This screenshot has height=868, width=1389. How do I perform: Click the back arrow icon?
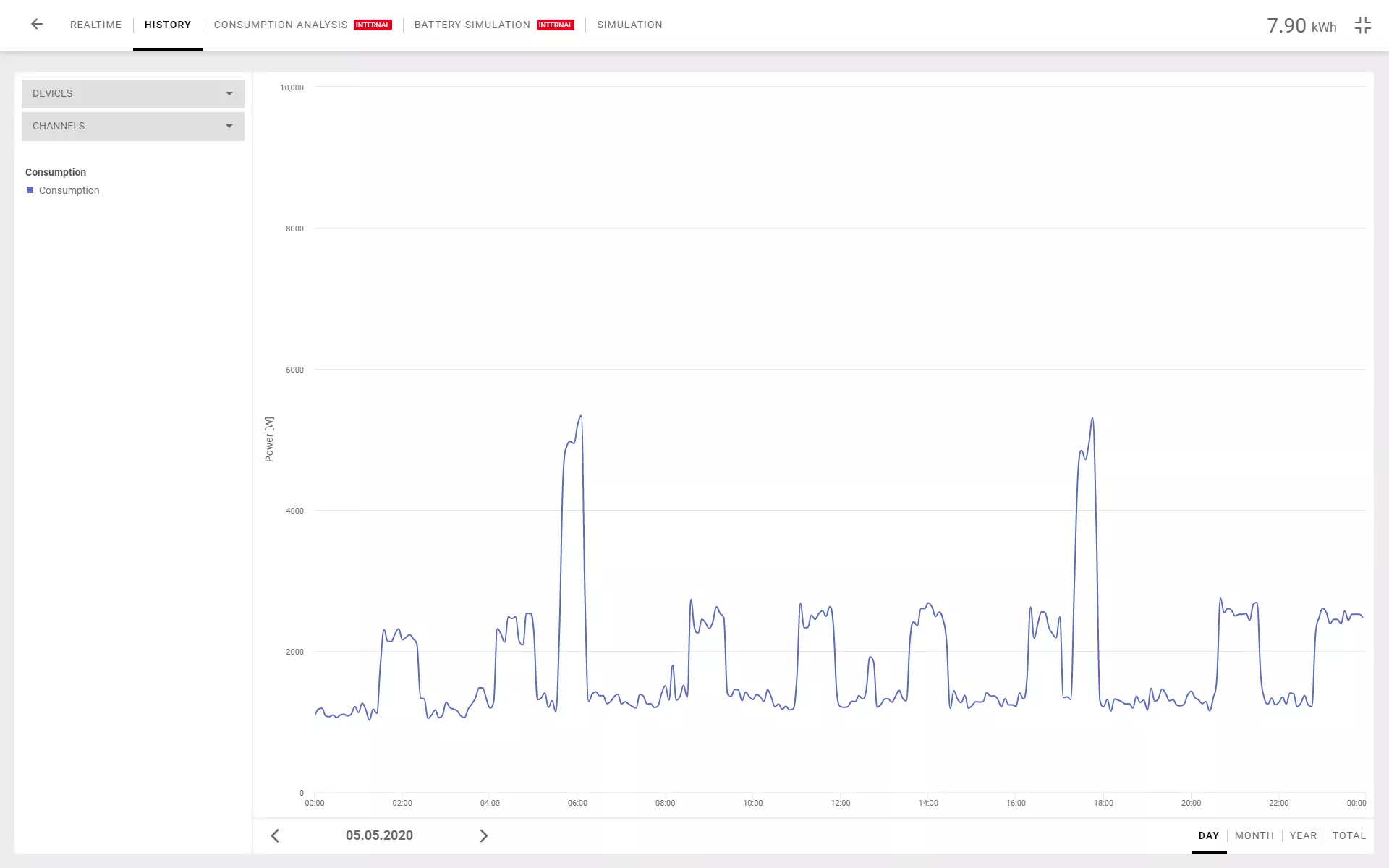(x=37, y=25)
